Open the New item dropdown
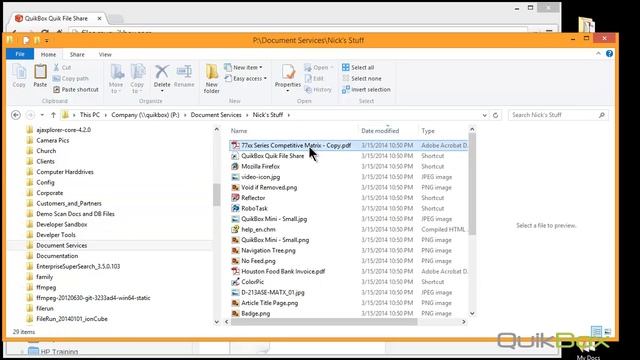640x360 pixels. tap(244, 67)
